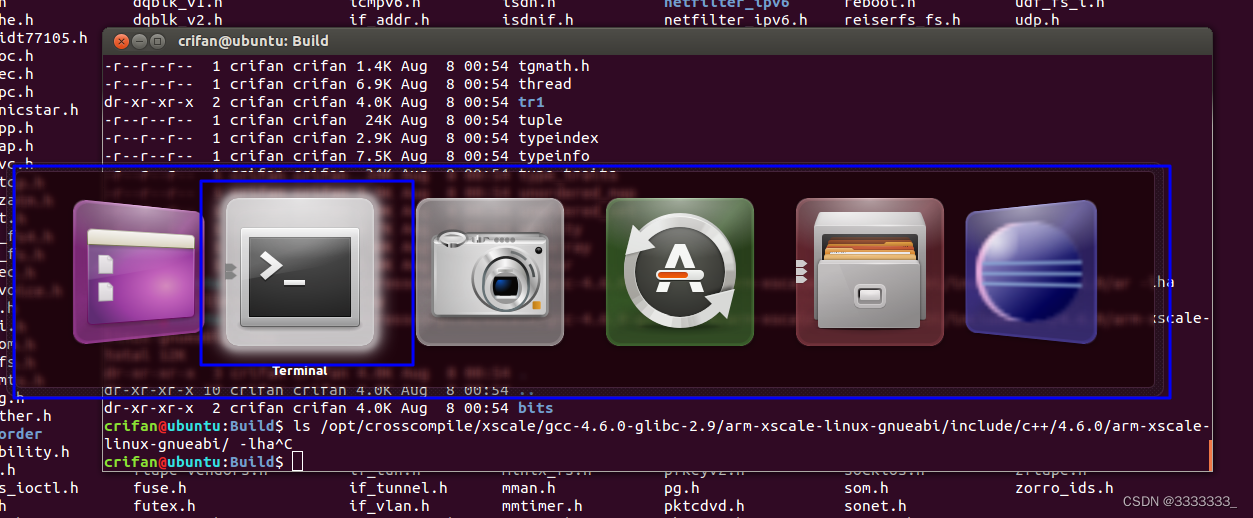The height and width of the screenshot is (518, 1253).
Task: Place cursor at the last terminal prompt
Action: coord(297,462)
